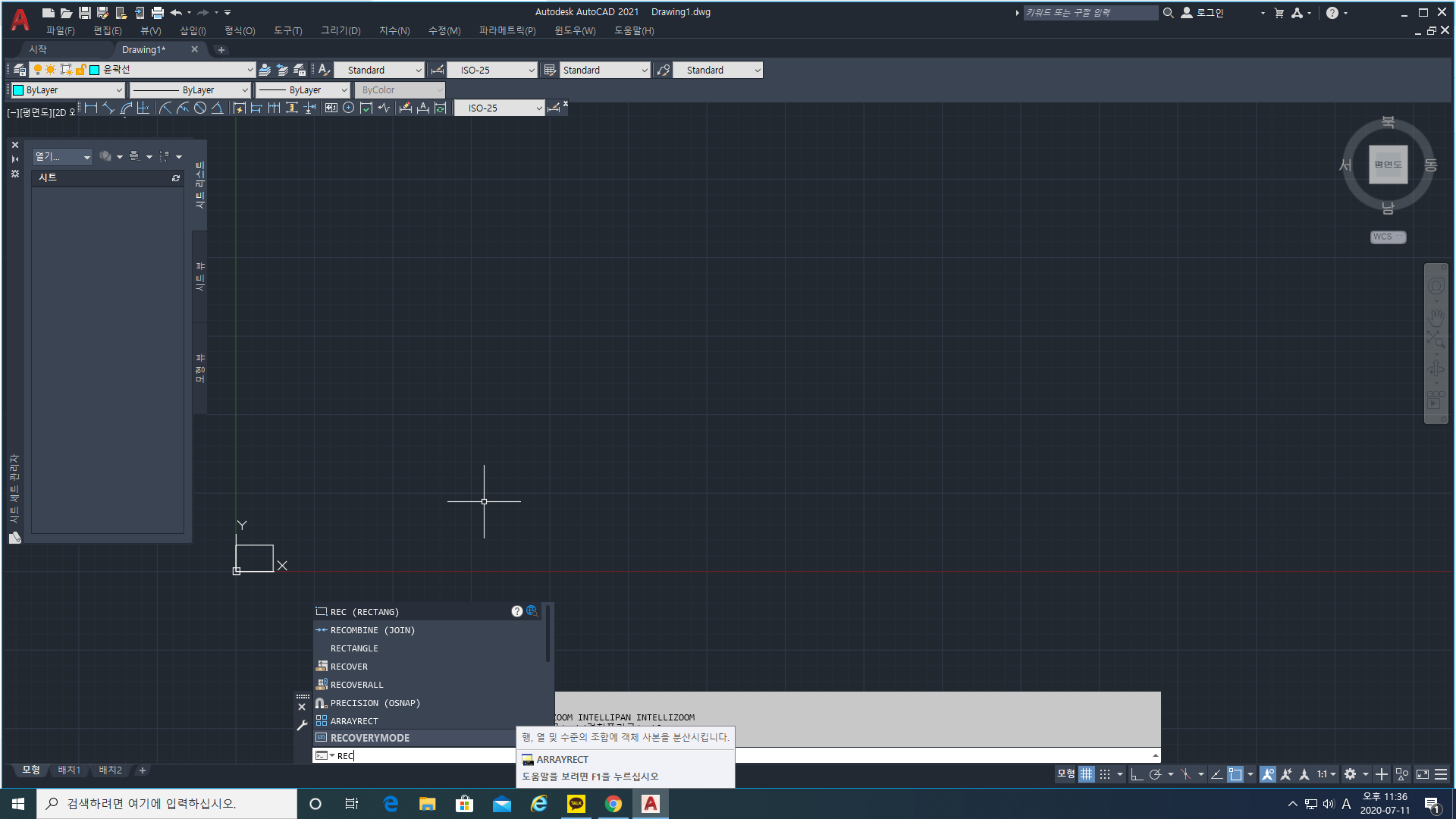Choose RECTANGLE from command suggestions
1456x819 pixels.
tap(354, 648)
